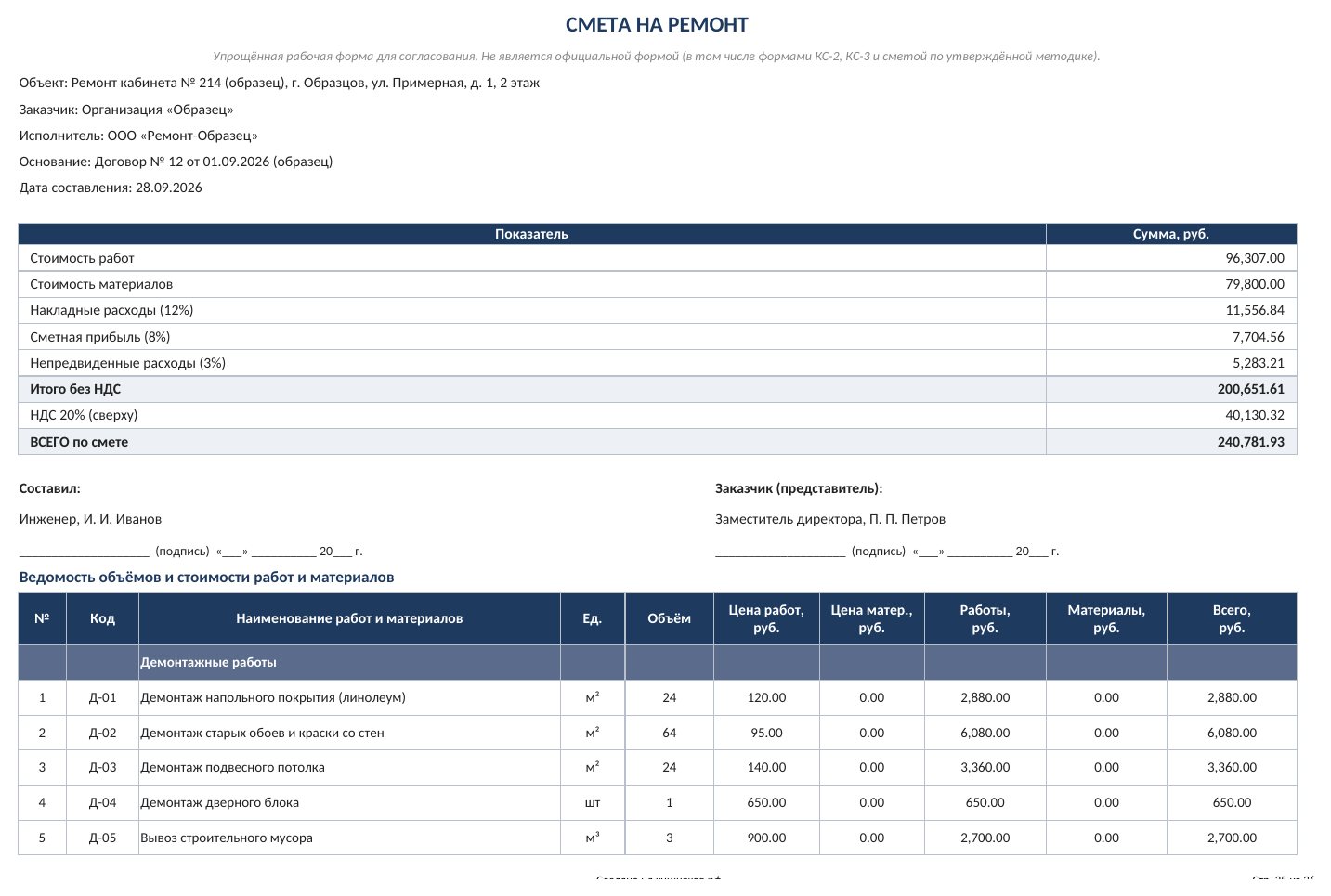This screenshot has height=896, width=1331.
Task: Click 'Заместитель директора, П. П. Петров'
Action: [830, 519]
